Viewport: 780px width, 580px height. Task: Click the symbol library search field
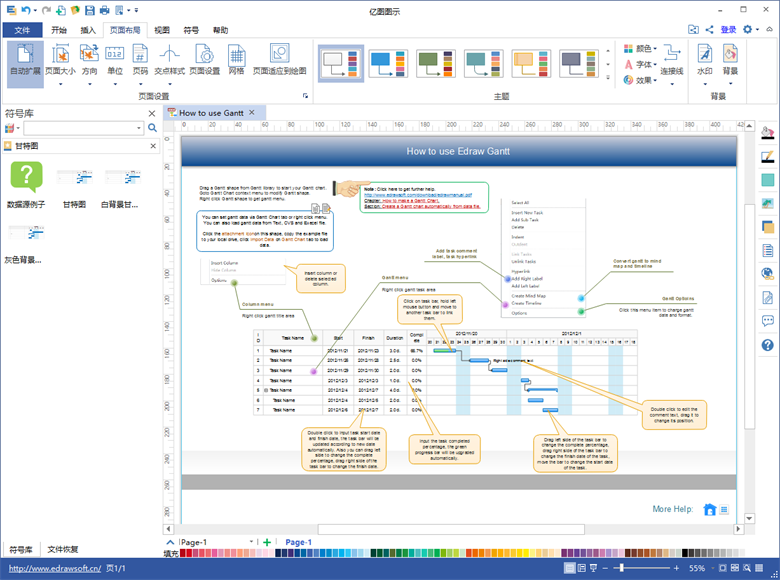pos(84,128)
